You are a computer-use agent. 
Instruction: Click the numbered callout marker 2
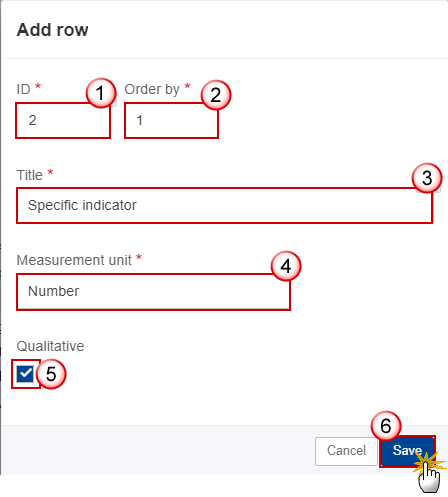point(216,95)
